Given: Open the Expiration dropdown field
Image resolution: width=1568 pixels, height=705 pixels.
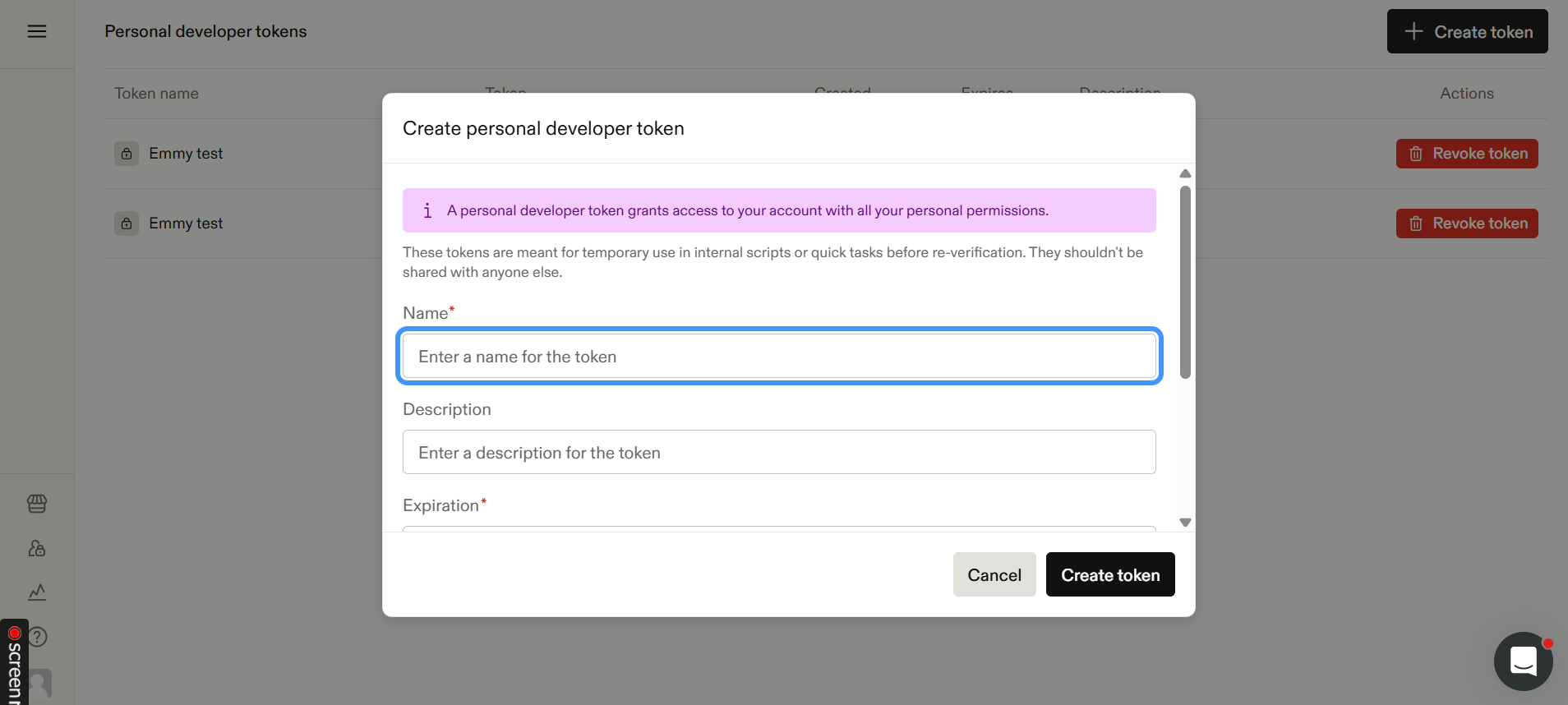Looking at the screenshot, I should (779, 528).
